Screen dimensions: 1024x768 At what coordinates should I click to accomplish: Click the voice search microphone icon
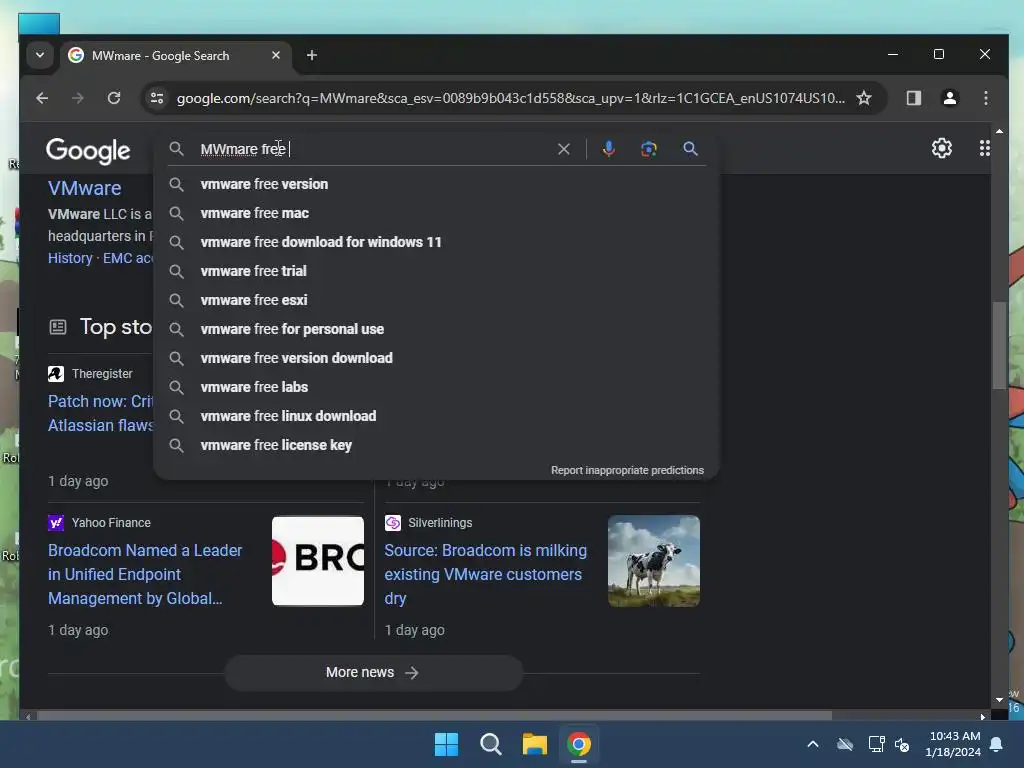tap(609, 149)
